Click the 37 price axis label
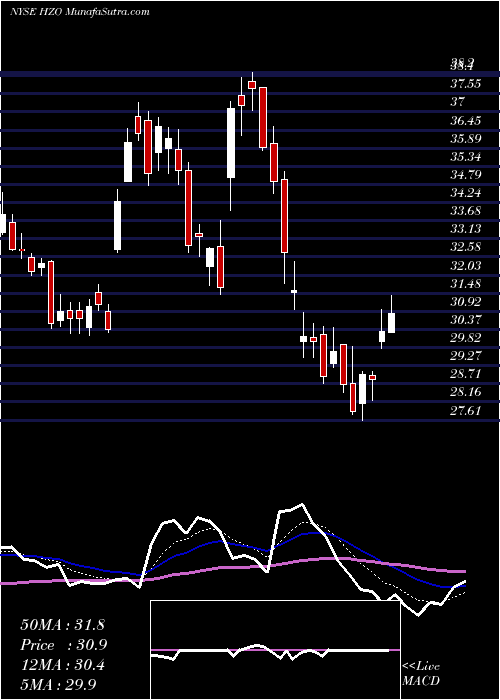 click(x=458, y=102)
